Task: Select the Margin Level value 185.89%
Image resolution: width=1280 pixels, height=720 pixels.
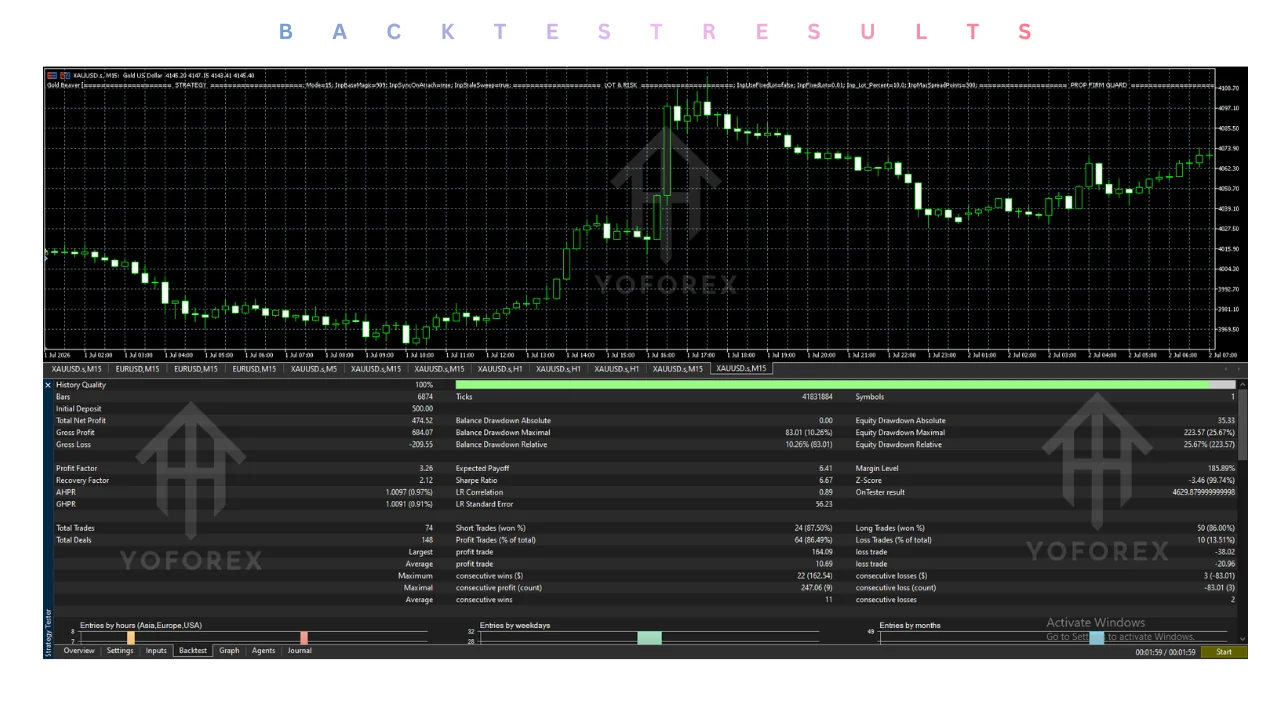Action: tap(1219, 469)
